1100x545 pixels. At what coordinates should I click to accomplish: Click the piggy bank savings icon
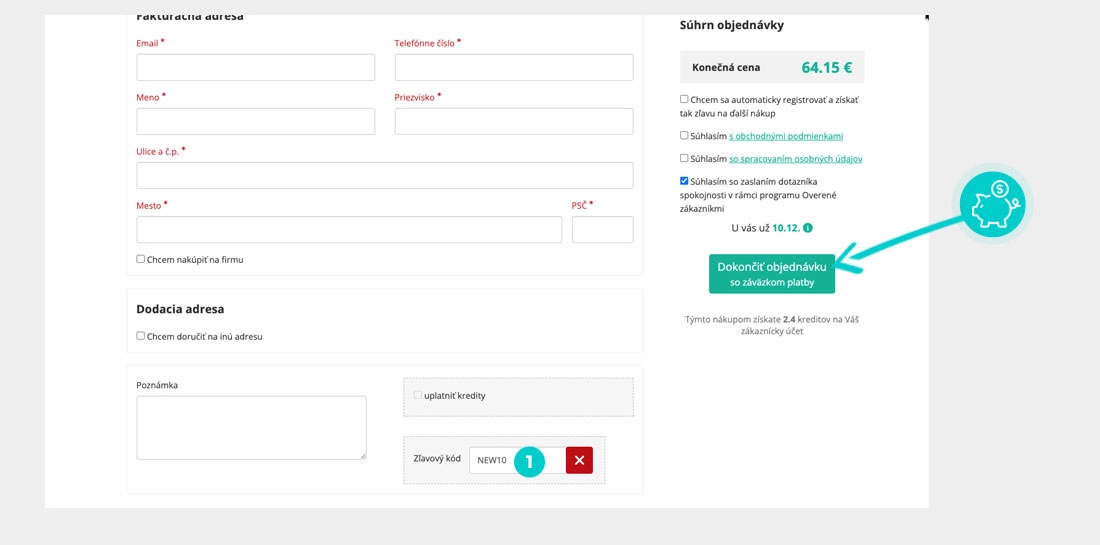(993, 205)
